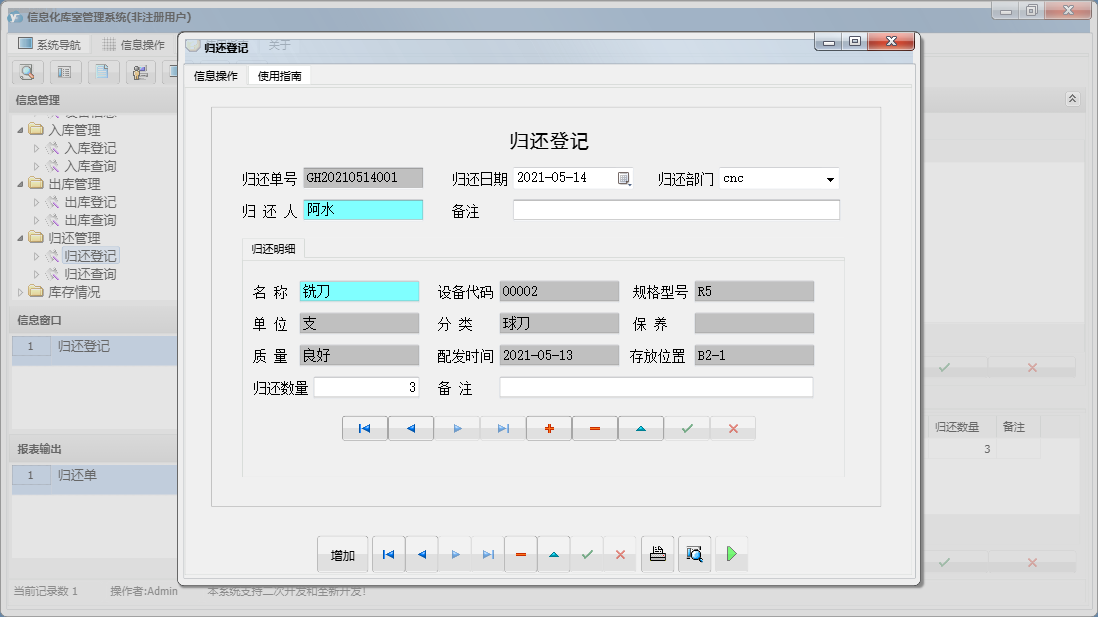This screenshot has height=617, width=1098.
Task: Add a detail record with the red plus icon
Action: [548, 428]
